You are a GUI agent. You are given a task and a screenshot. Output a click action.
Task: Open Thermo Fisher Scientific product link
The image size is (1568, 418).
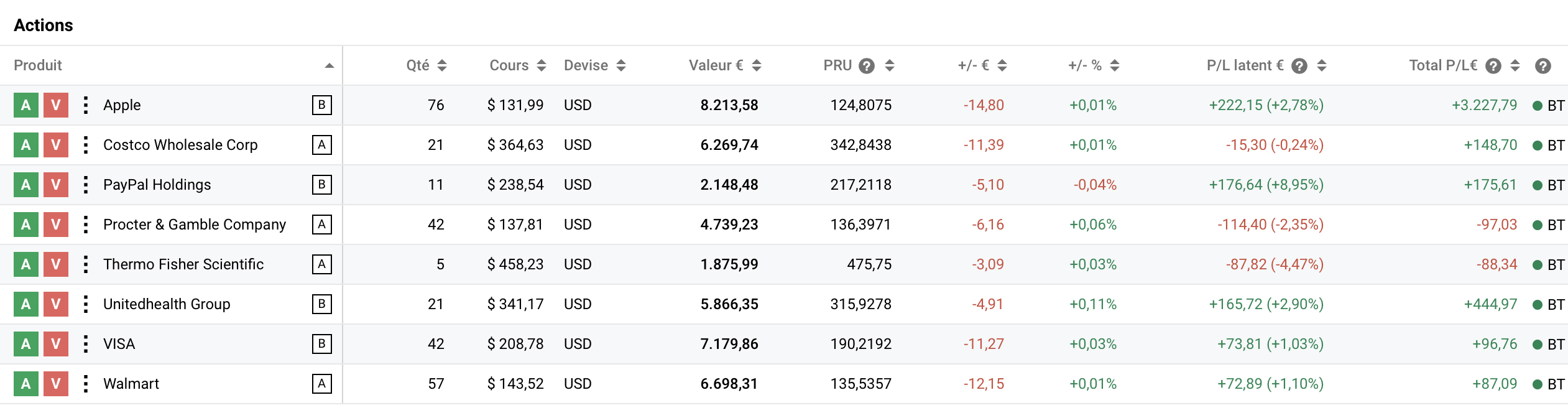point(183,264)
